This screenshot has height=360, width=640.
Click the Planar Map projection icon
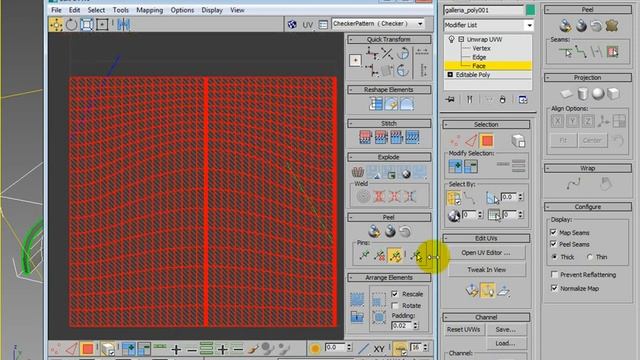[x=566, y=94]
